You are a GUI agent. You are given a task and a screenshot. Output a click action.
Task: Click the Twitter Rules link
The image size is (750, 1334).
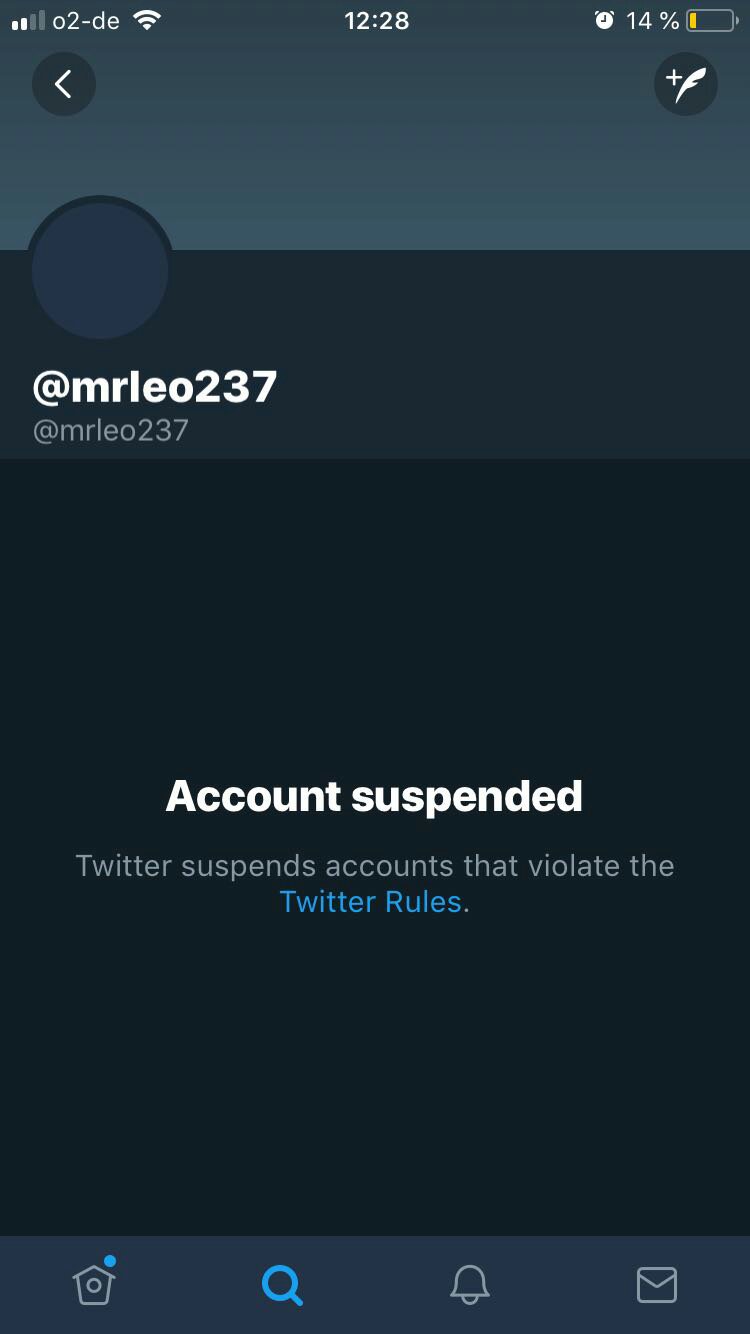[370, 901]
